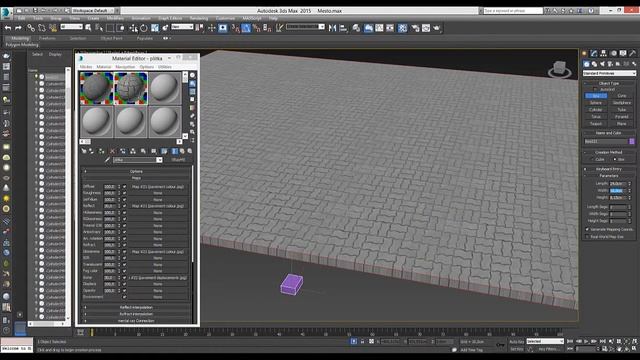Image resolution: width=640 pixels, height=360 pixels.
Task: Click the Redo arrow in main toolbar
Action: (x=18, y=28)
